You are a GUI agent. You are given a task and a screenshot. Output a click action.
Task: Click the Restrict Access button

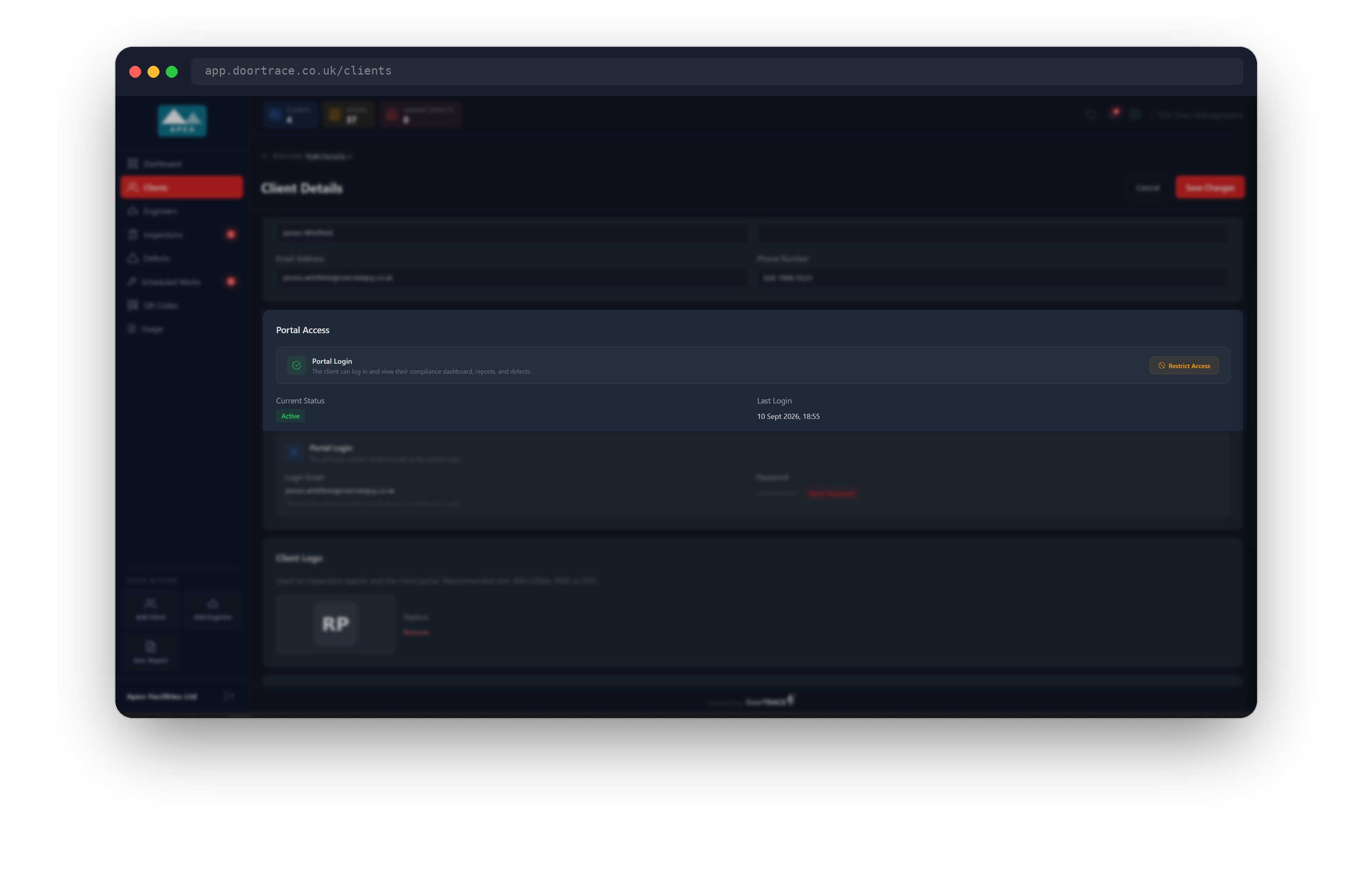pos(1184,365)
